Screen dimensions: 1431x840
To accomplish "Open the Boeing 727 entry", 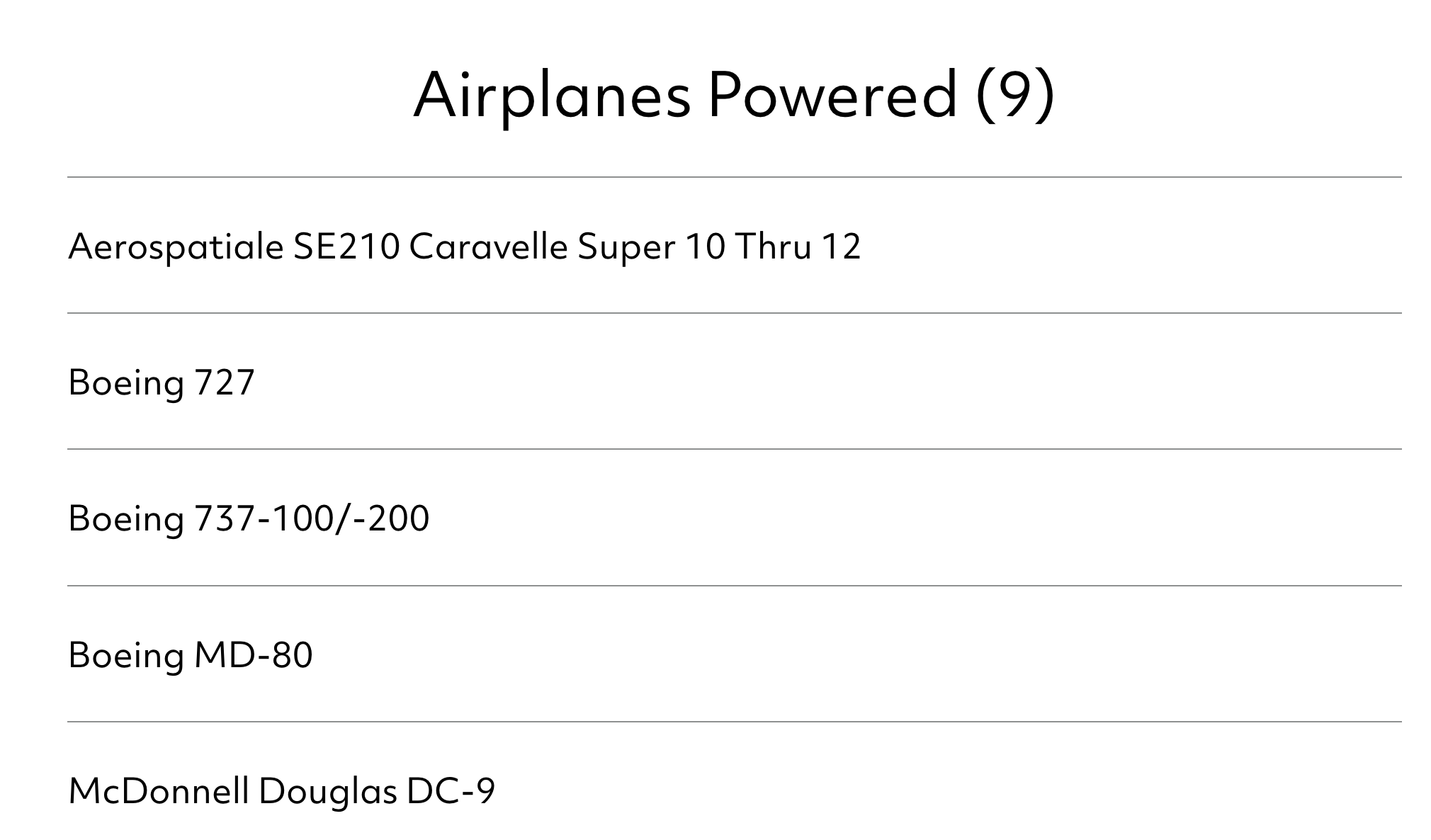I will (734, 381).
